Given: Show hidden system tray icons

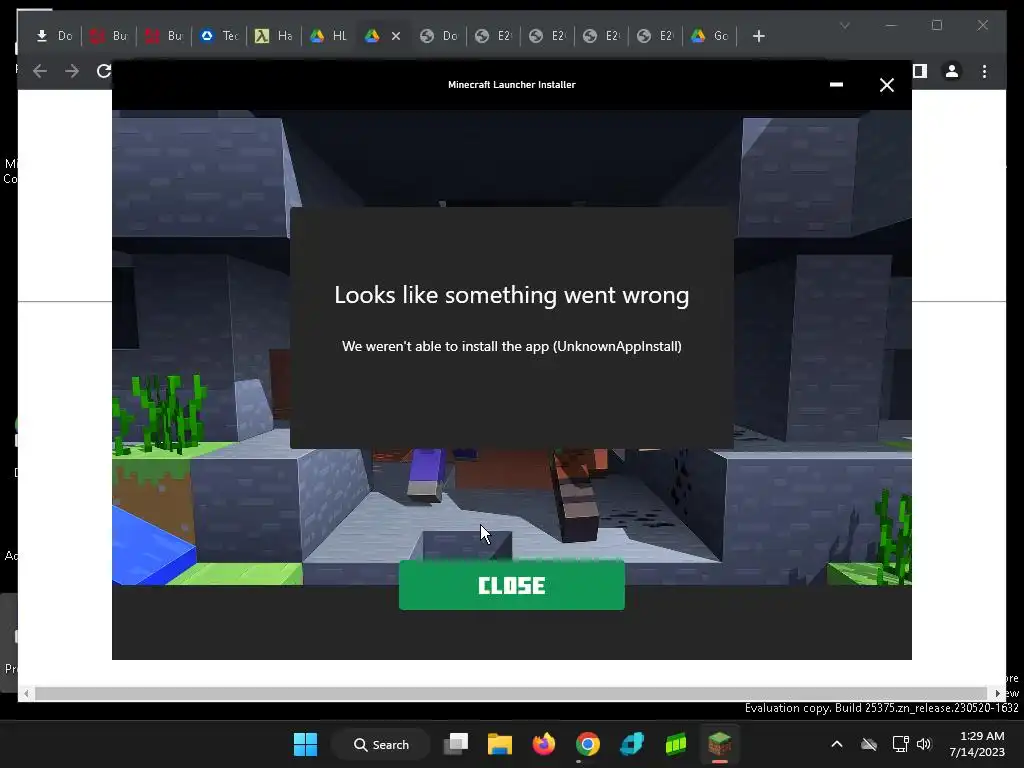Looking at the screenshot, I should 837,744.
